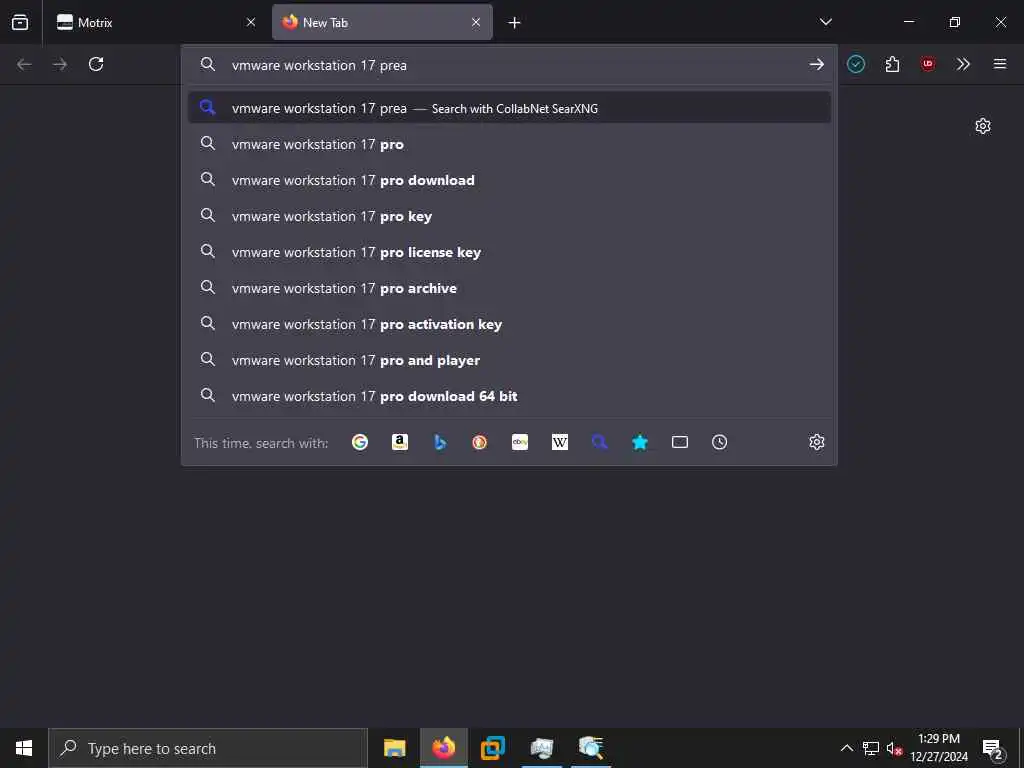Choose suggestion 'vmware workstation 17 pro download'
Image resolution: width=1024 pixels, height=768 pixels.
point(509,180)
